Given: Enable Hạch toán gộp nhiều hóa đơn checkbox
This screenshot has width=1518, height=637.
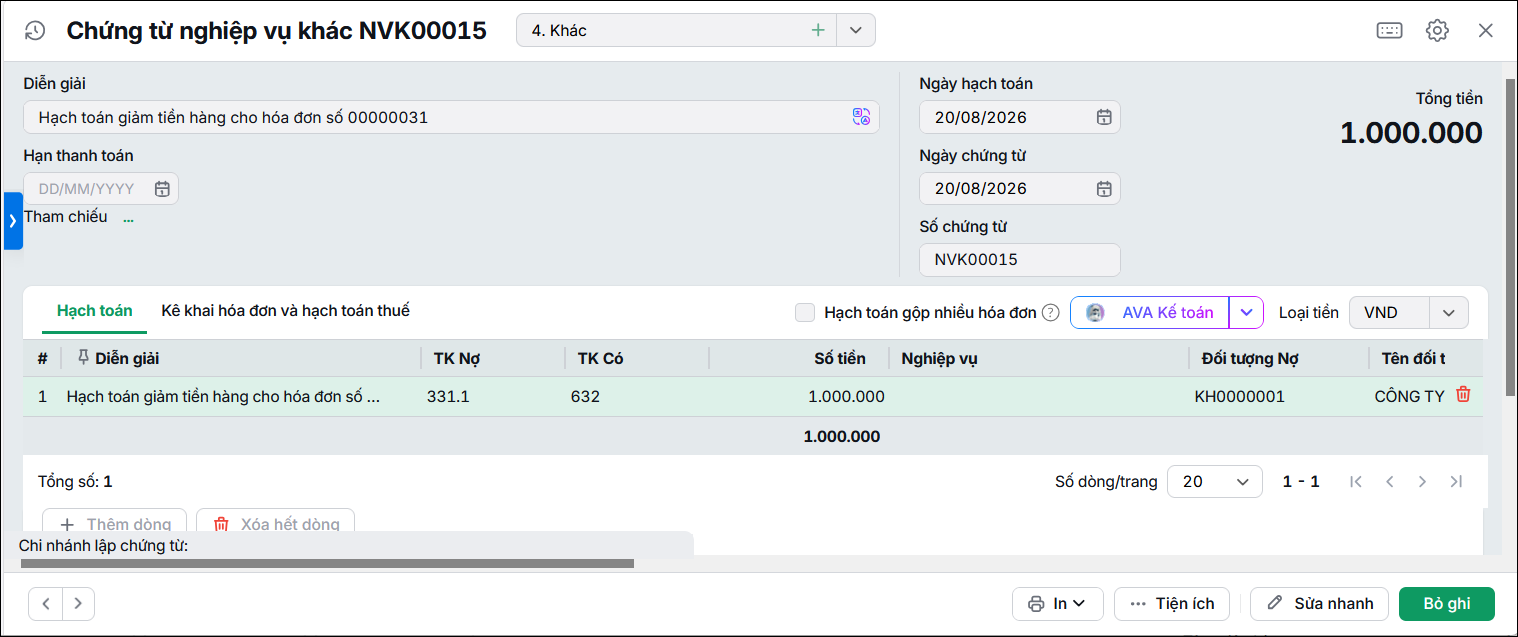Looking at the screenshot, I should click(x=805, y=313).
